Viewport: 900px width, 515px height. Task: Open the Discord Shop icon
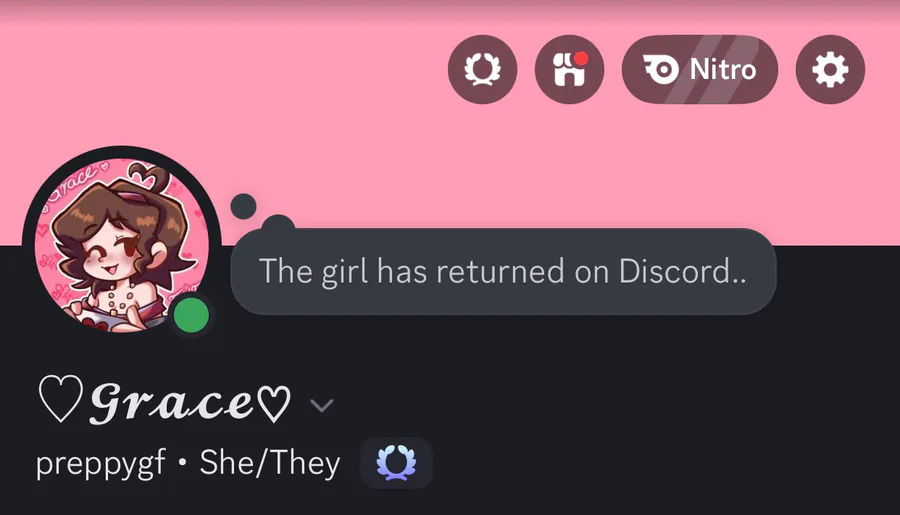click(569, 69)
